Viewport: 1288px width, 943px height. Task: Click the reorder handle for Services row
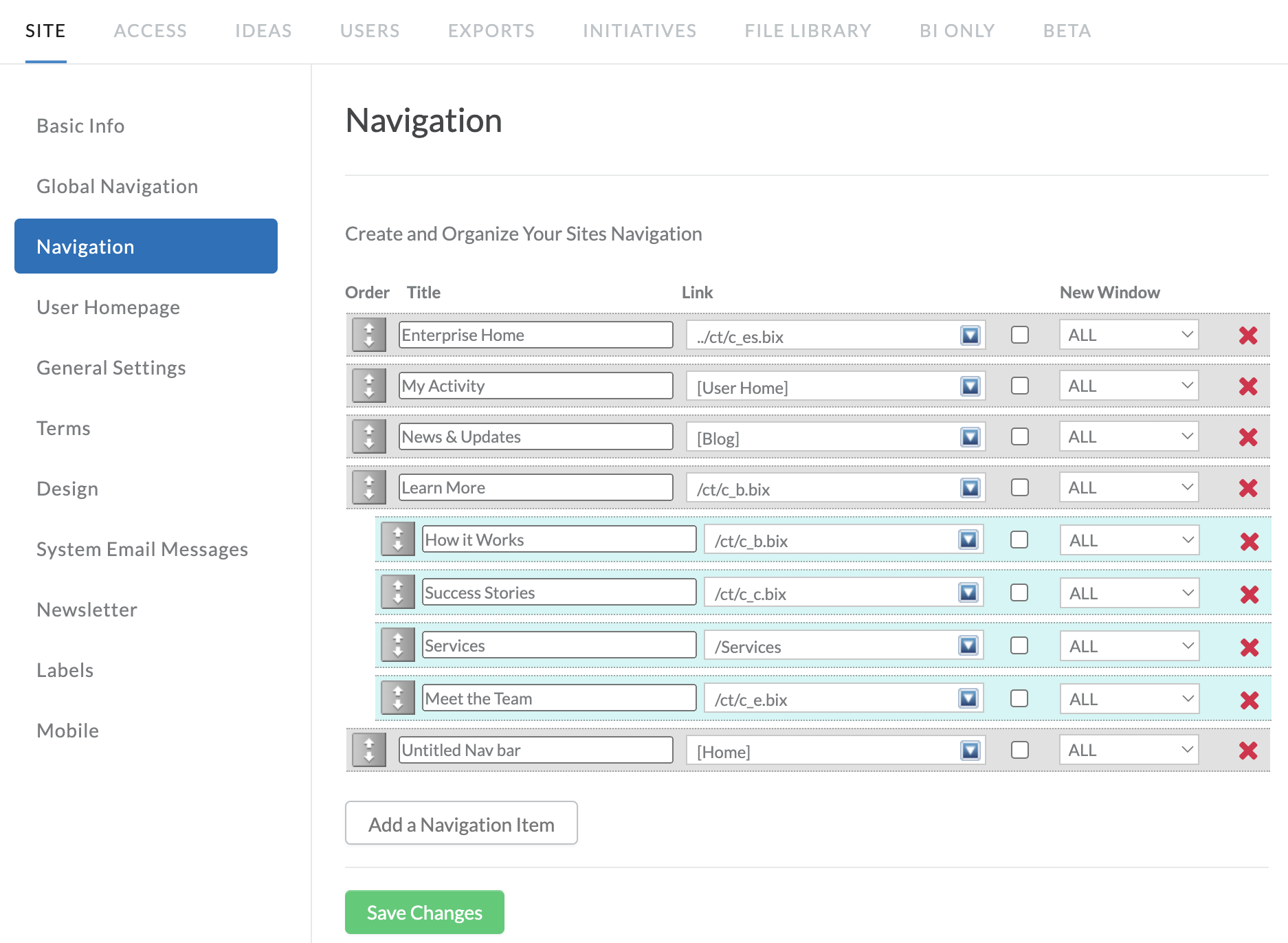tap(398, 645)
